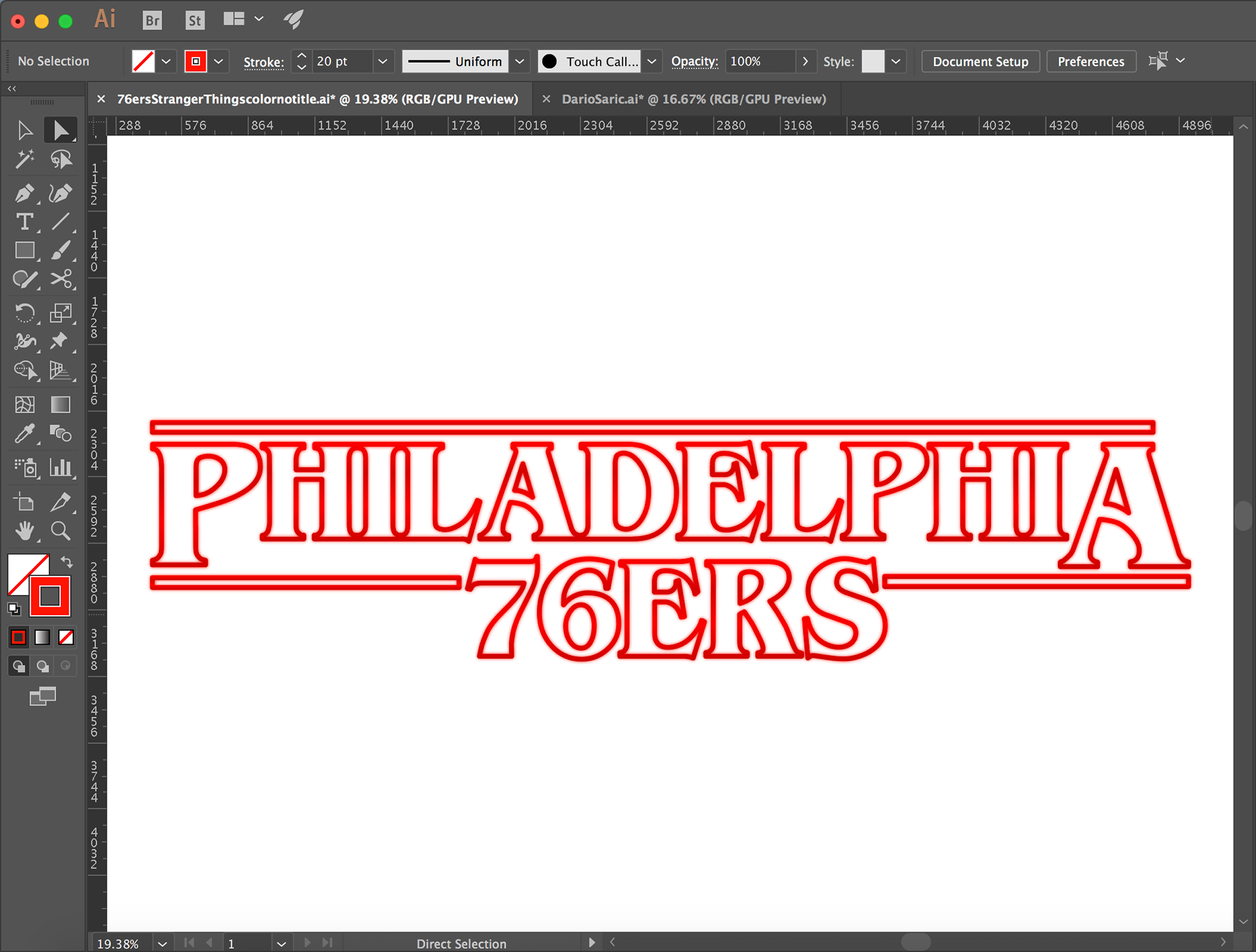The image size is (1256, 952).
Task: Open the stroke weight dropdown
Action: click(x=383, y=61)
